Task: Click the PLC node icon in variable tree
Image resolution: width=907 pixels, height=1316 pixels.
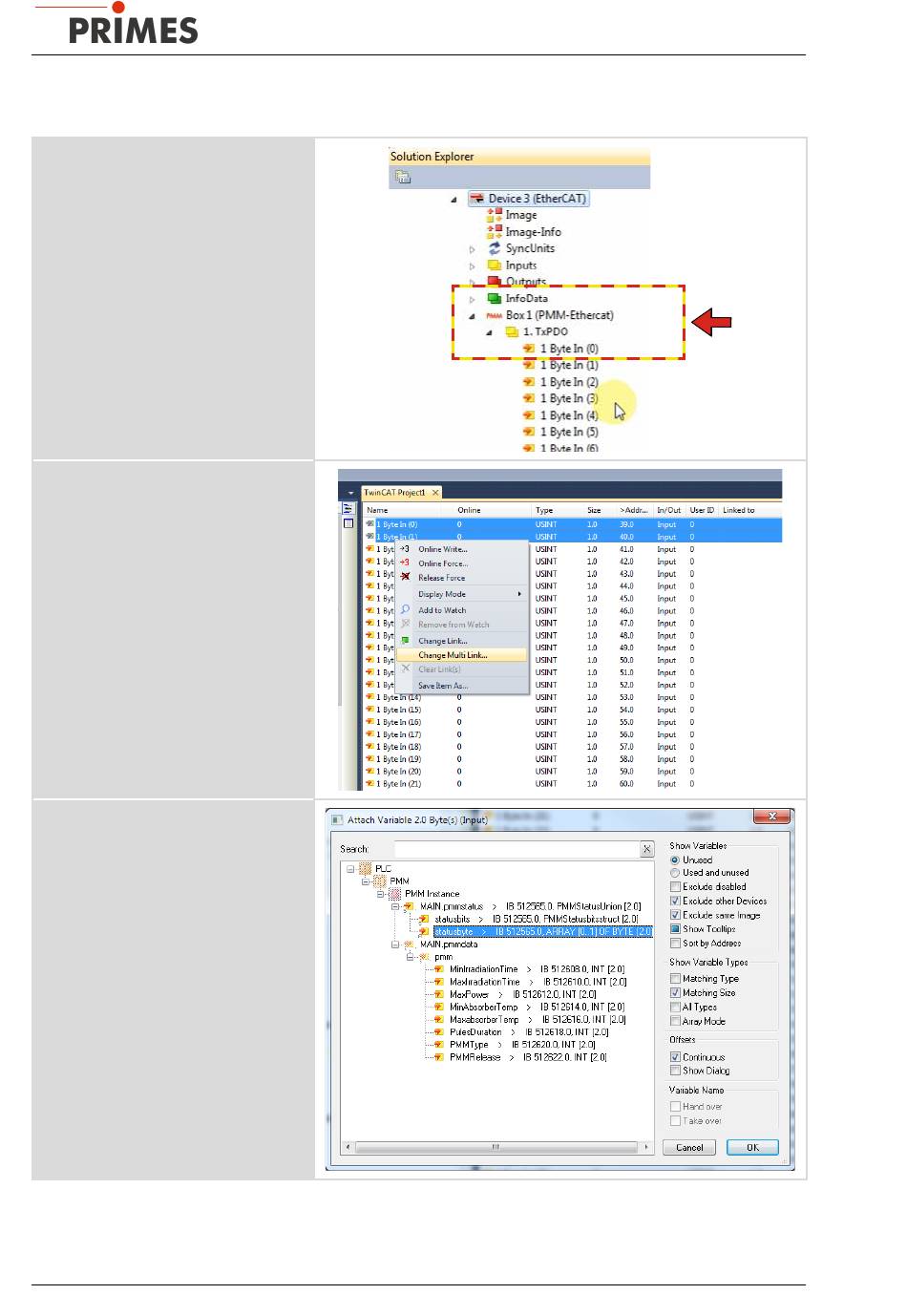Action: pyautogui.click(x=366, y=868)
